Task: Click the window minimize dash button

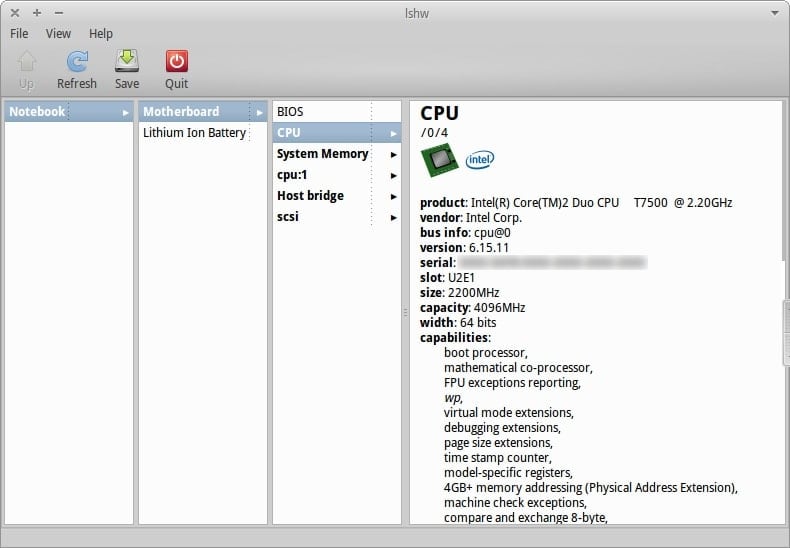Action: [x=59, y=13]
